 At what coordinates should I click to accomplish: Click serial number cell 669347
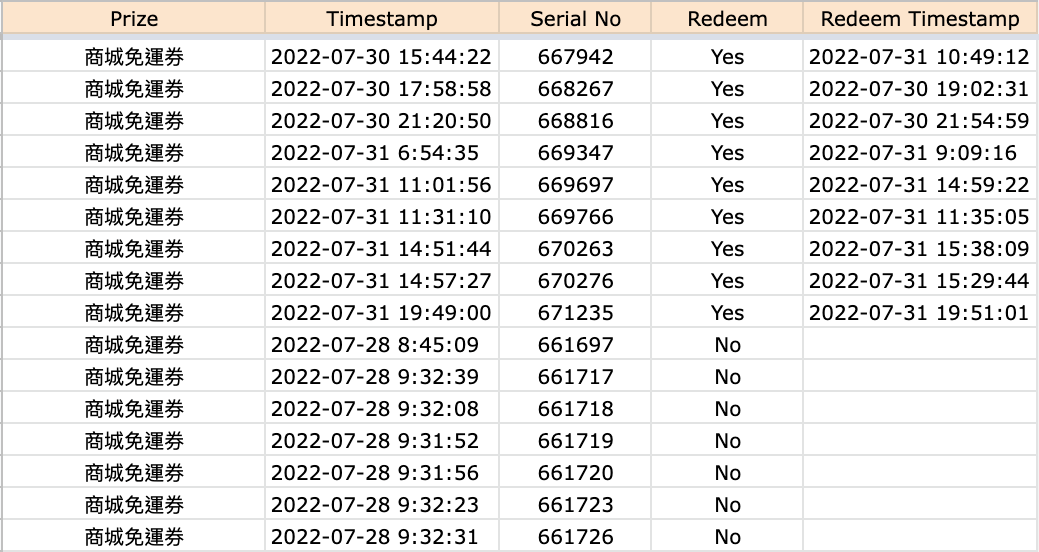(575, 153)
